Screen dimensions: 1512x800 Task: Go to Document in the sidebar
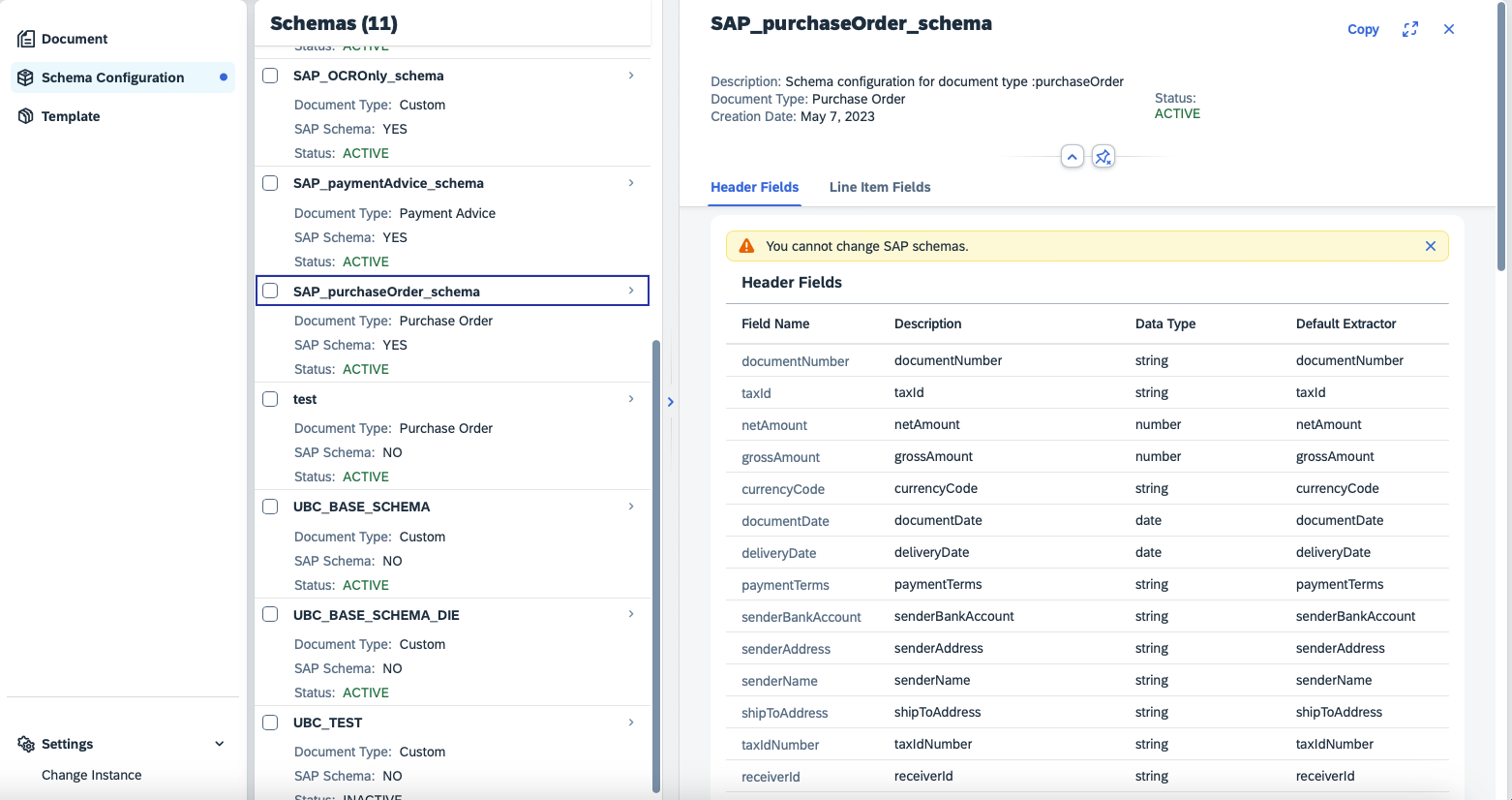pos(75,39)
